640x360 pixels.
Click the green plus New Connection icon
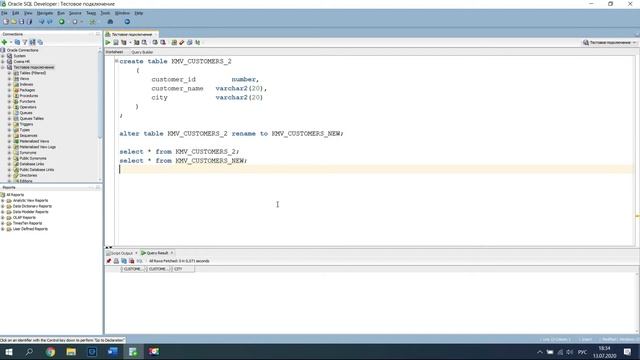[x=4, y=42]
